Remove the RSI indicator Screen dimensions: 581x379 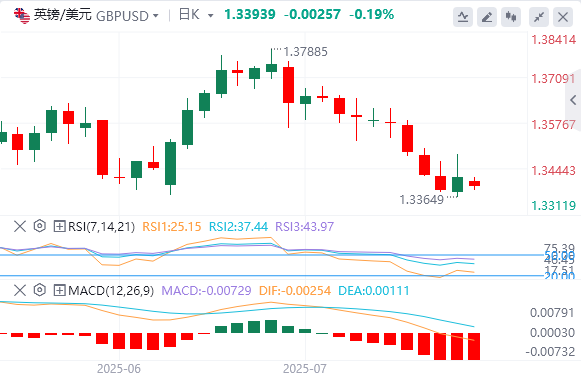(x=20, y=226)
